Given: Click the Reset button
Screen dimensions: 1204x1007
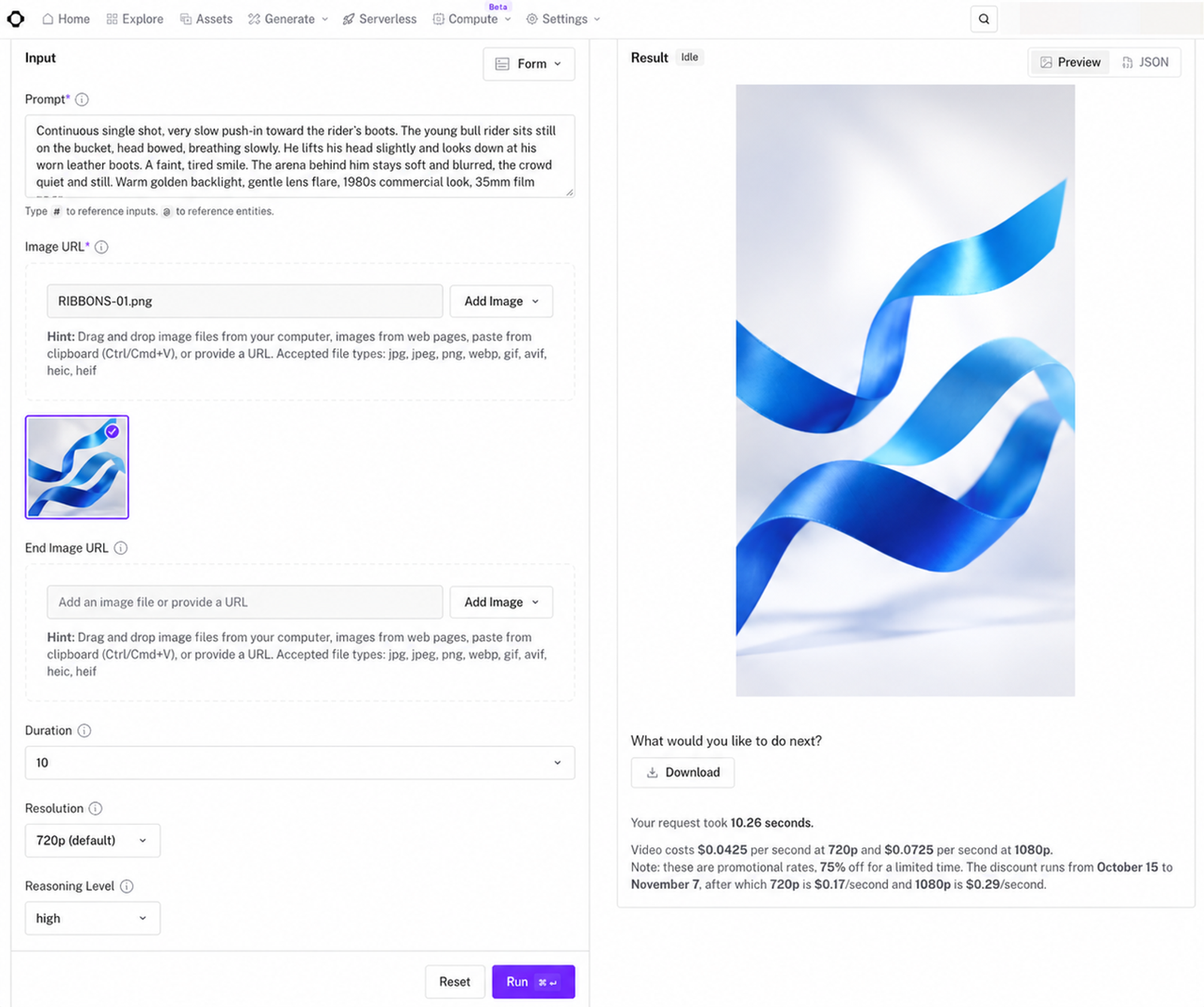Looking at the screenshot, I should [x=455, y=981].
